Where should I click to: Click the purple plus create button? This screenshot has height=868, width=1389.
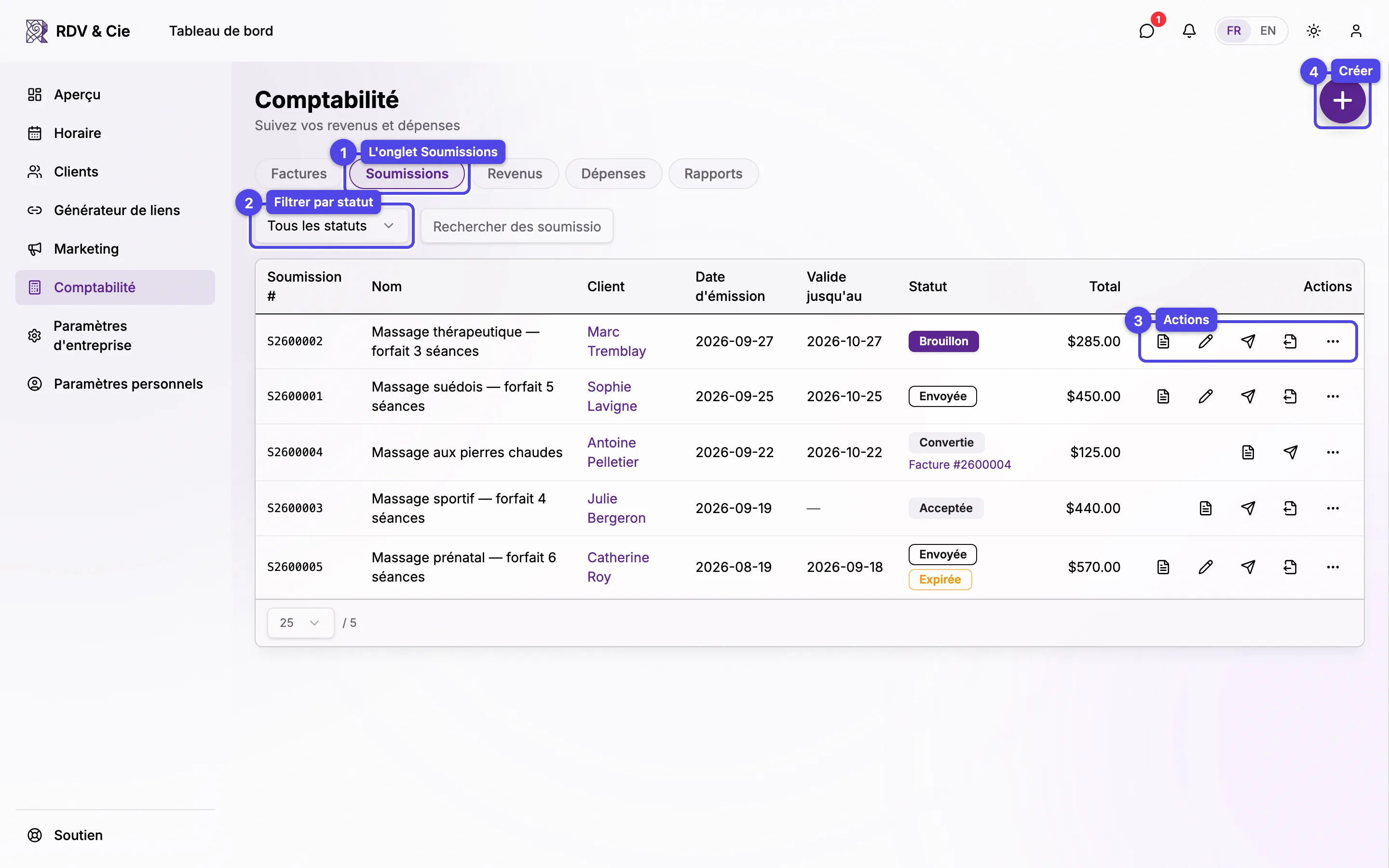(x=1342, y=101)
